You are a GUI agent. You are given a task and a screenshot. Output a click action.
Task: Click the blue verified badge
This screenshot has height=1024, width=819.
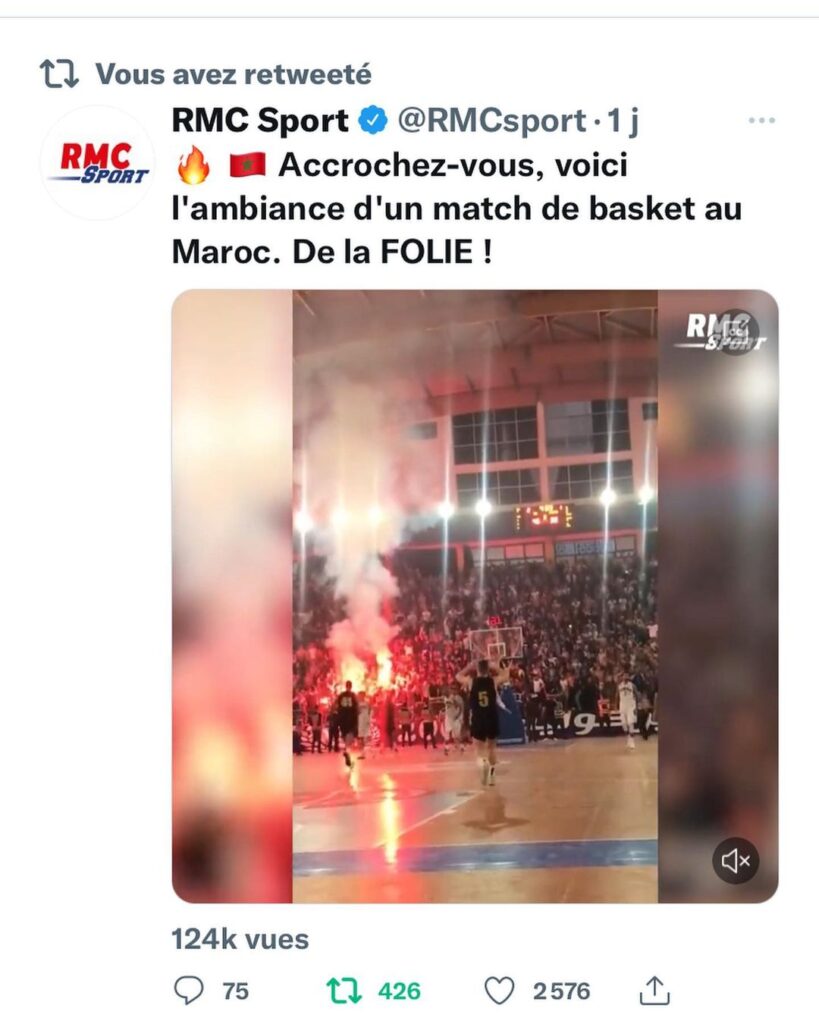click(x=374, y=121)
